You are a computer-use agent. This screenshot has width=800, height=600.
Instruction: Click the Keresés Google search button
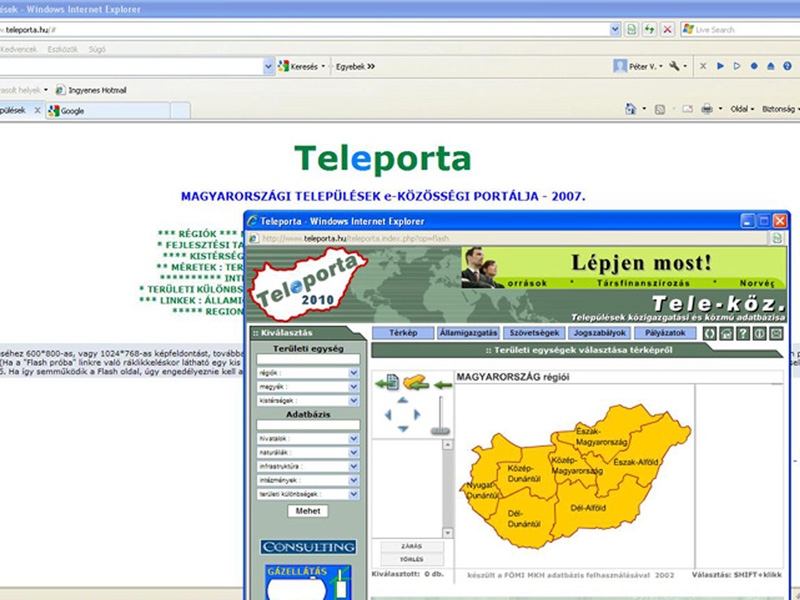tap(301, 66)
